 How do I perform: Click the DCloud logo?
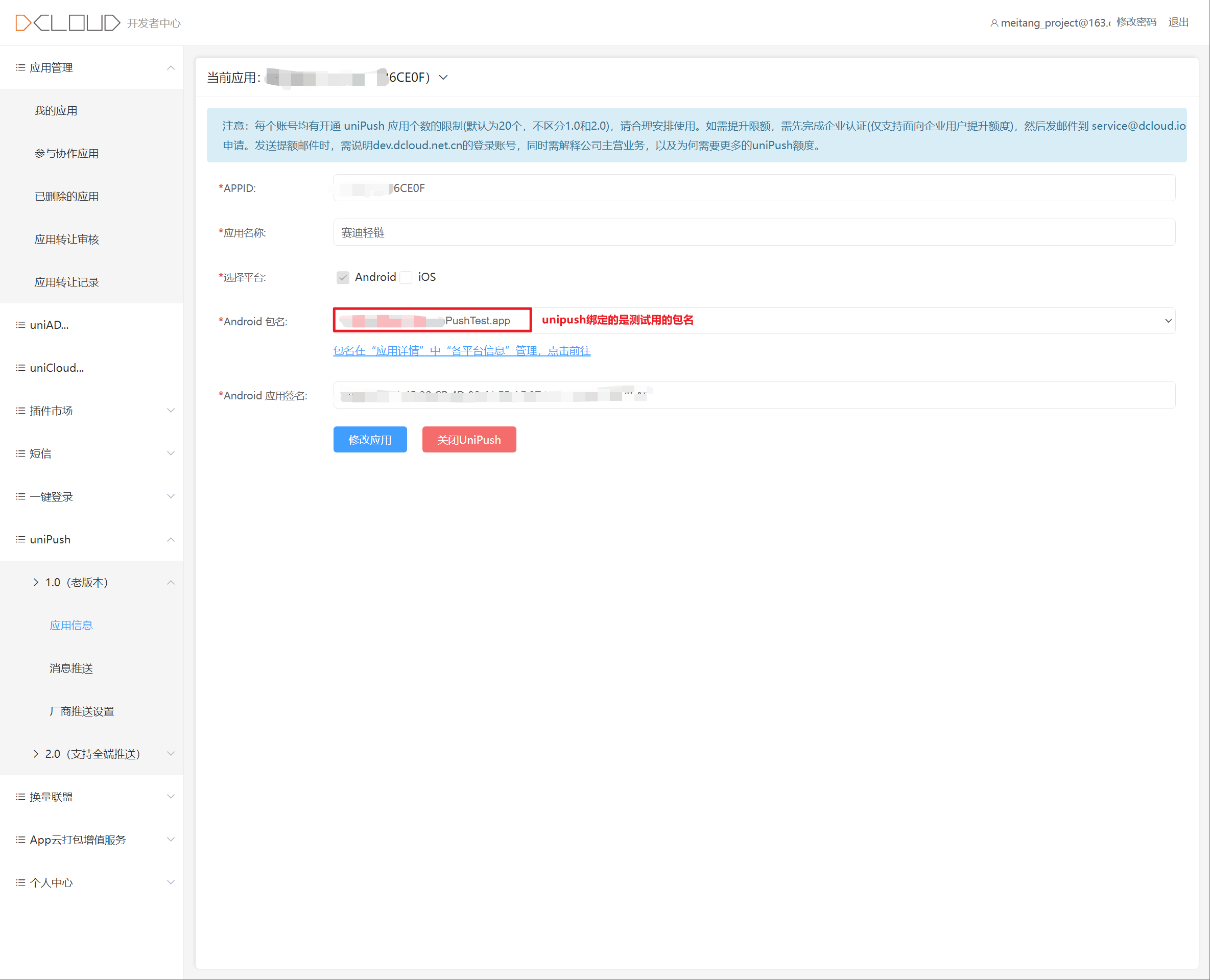pyautogui.click(x=67, y=22)
